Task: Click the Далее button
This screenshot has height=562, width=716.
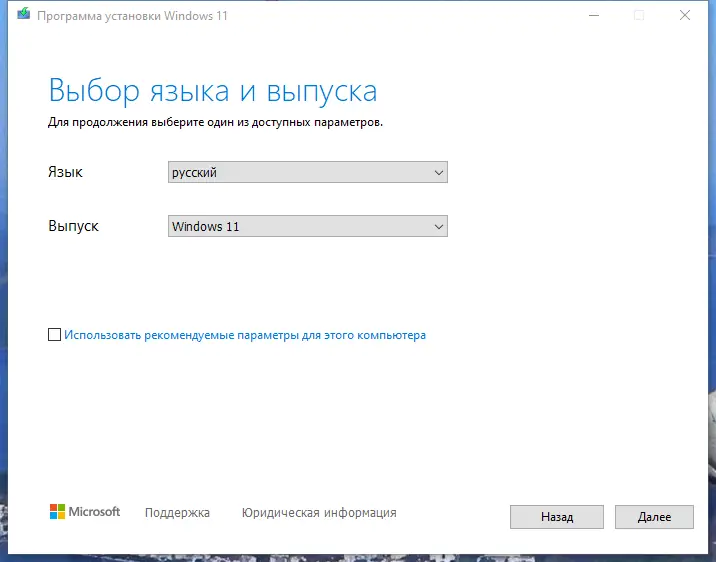Action: tap(654, 517)
